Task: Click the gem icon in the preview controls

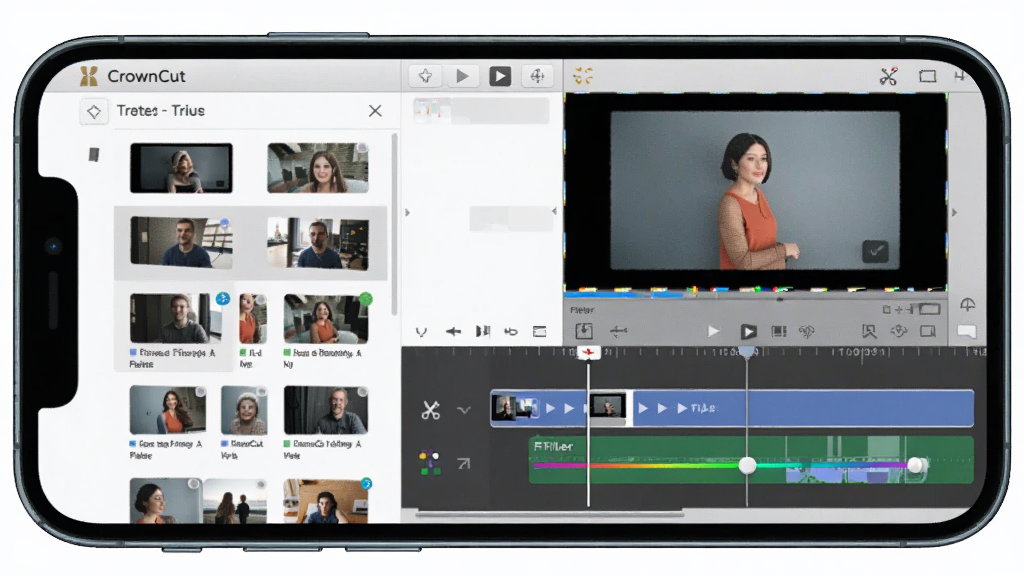Action: (x=899, y=331)
